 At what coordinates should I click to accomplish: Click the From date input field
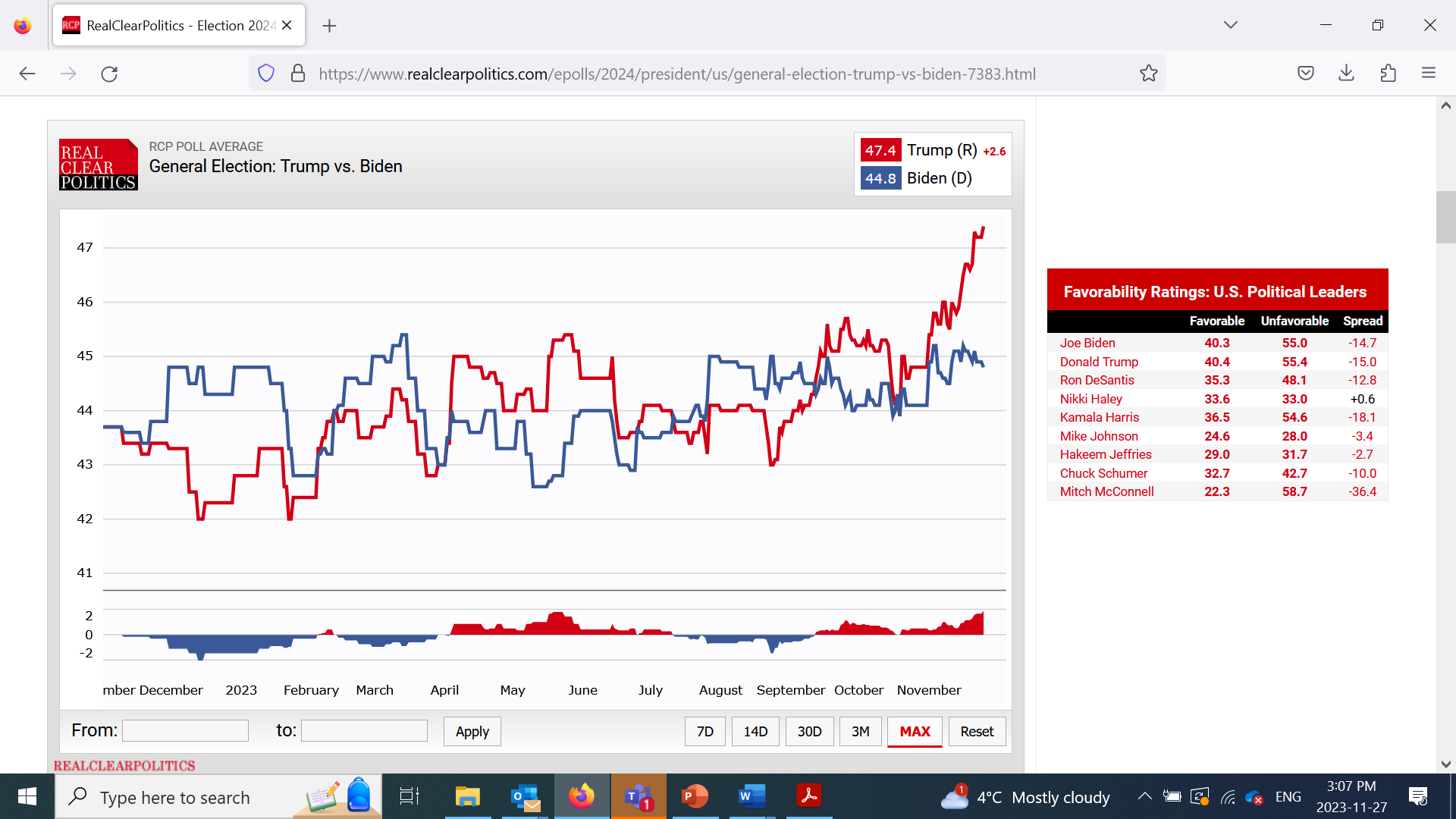[x=185, y=730]
